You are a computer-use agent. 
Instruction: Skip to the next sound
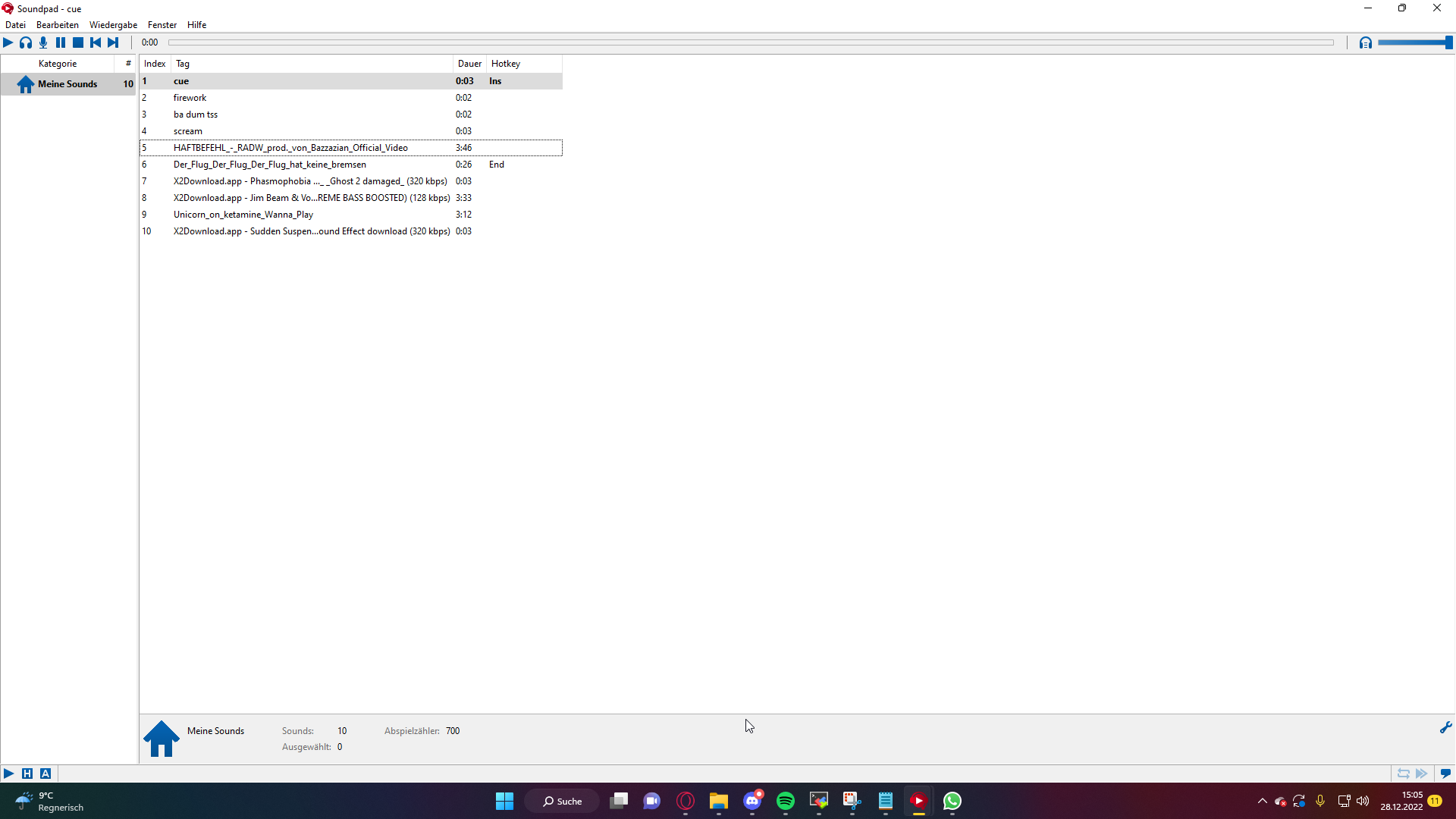[x=113, y=42]
